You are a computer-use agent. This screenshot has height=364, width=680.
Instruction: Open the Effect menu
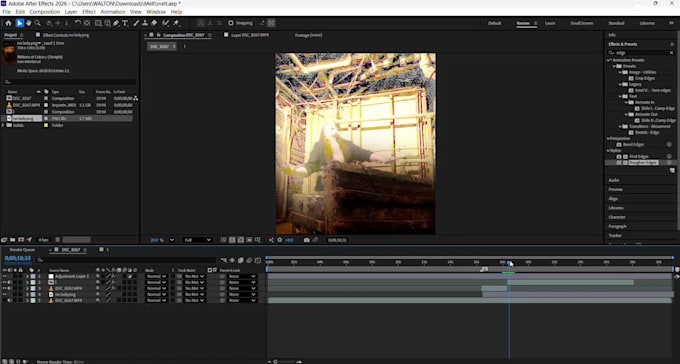coord(89,12)
